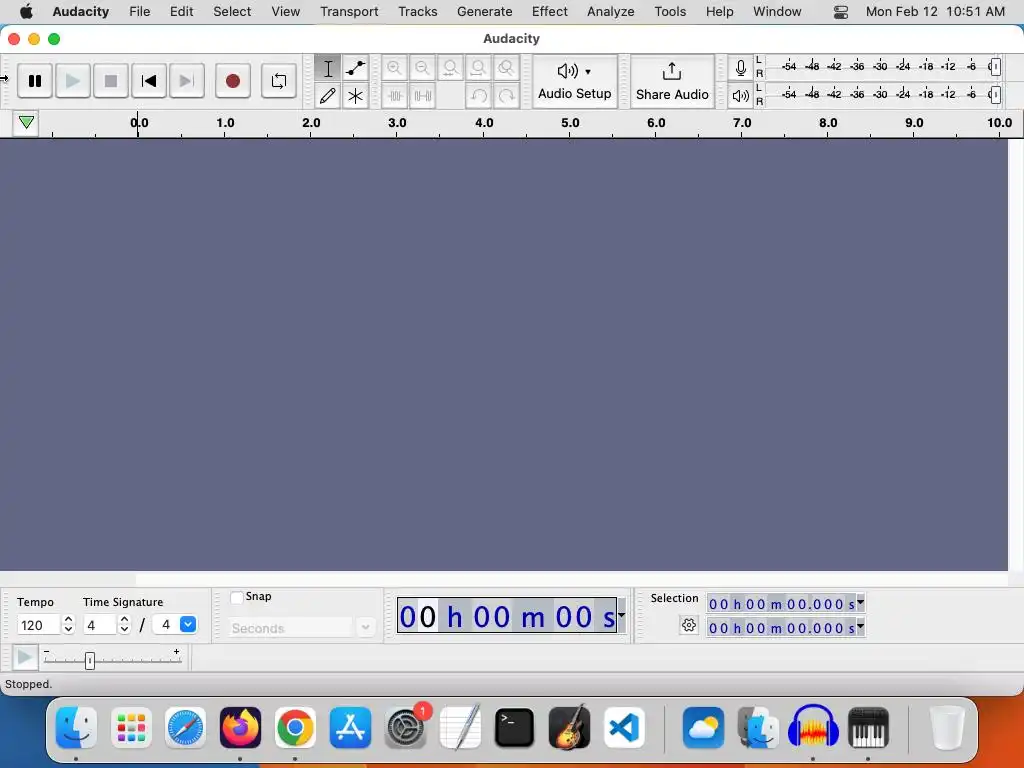This screenshot has width=1024, height=768.
Task: Click the speaker playback meter icon
Action: [741, 96]
